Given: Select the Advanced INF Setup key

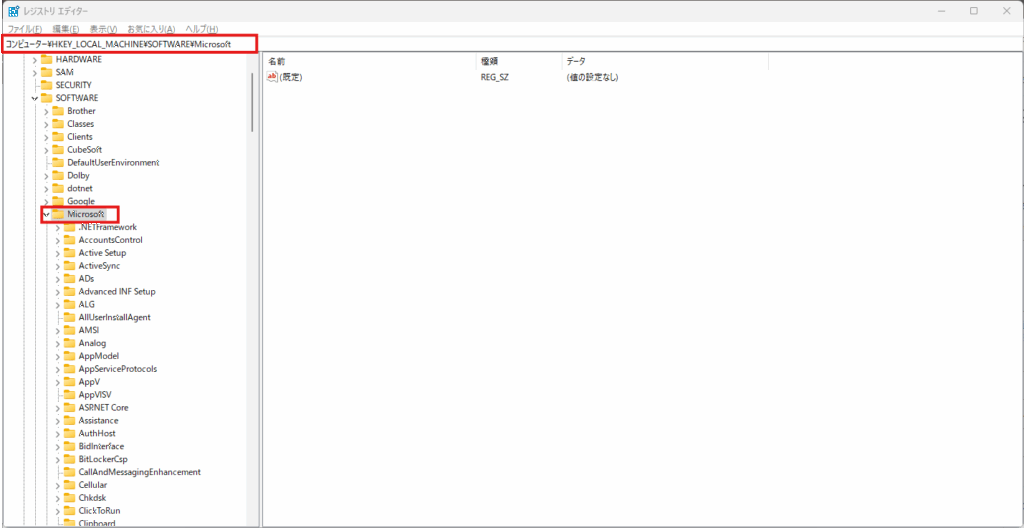Looking at the screenshot, I should [117, 291].
